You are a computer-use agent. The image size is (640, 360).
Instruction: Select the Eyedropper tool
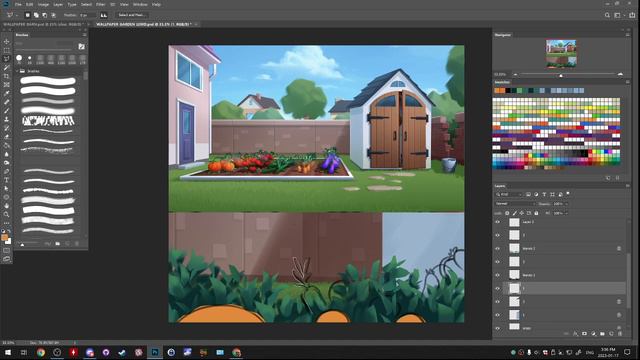(x=7, y=93)
